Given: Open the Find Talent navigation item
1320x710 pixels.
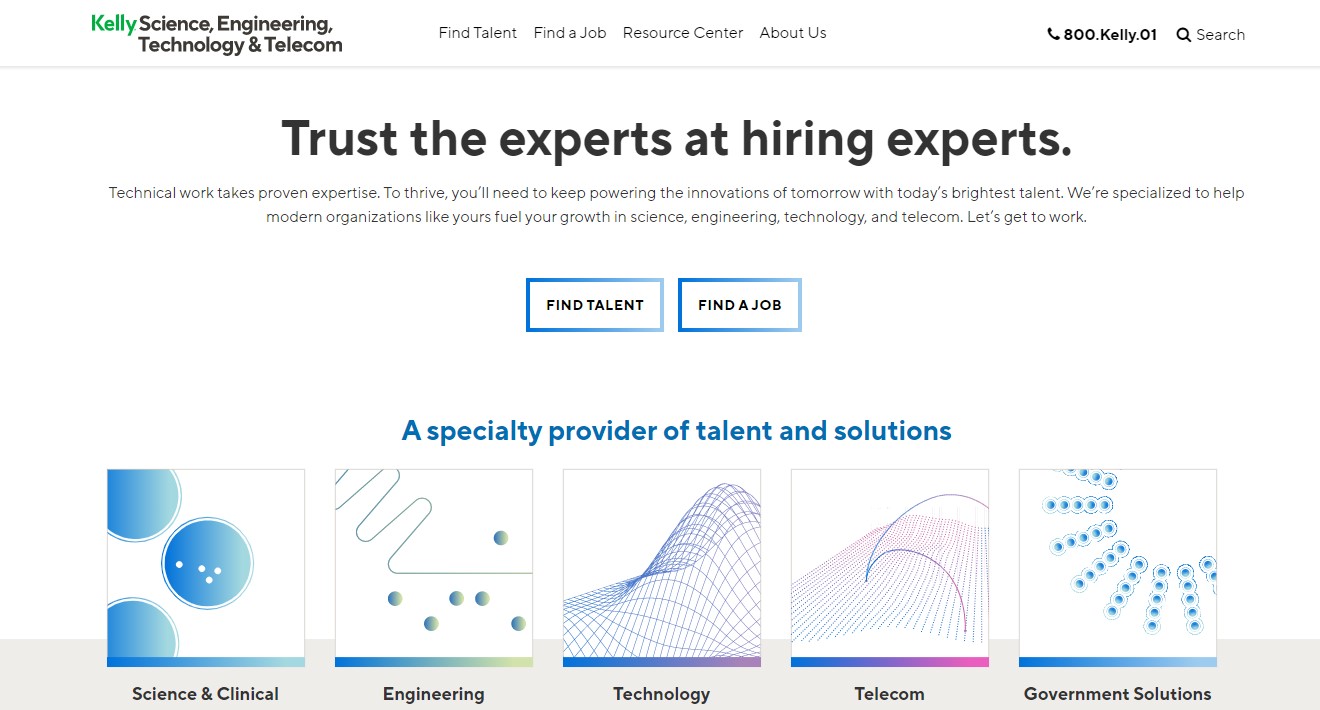Looking at the screenshot, I should click(478, 32).
